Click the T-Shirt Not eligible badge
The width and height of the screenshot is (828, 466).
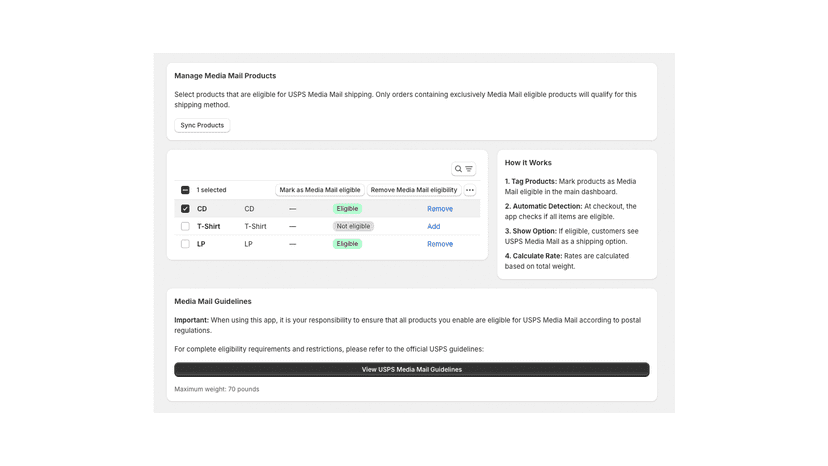pos(353,226)
